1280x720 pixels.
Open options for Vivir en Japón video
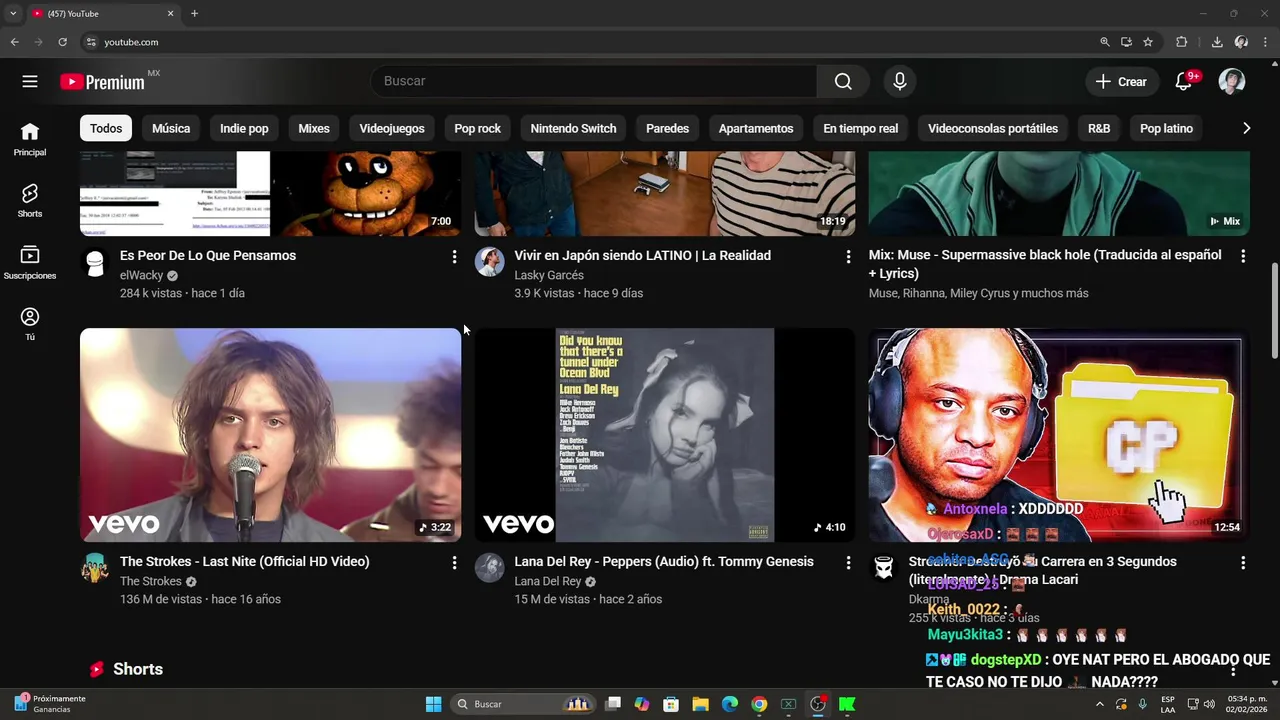pos(848,257)
